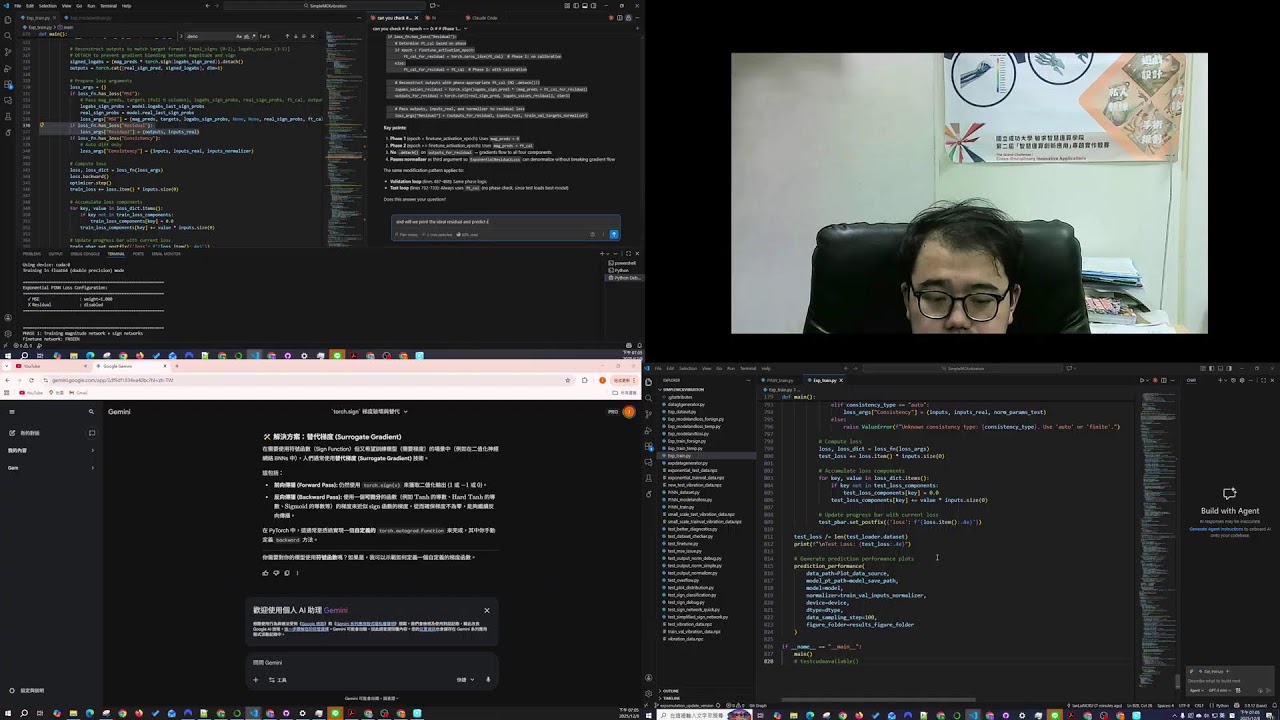Click Gemini sidebar search icon
The height and width of the screenshot is (720, 1280).
[91, 411]
